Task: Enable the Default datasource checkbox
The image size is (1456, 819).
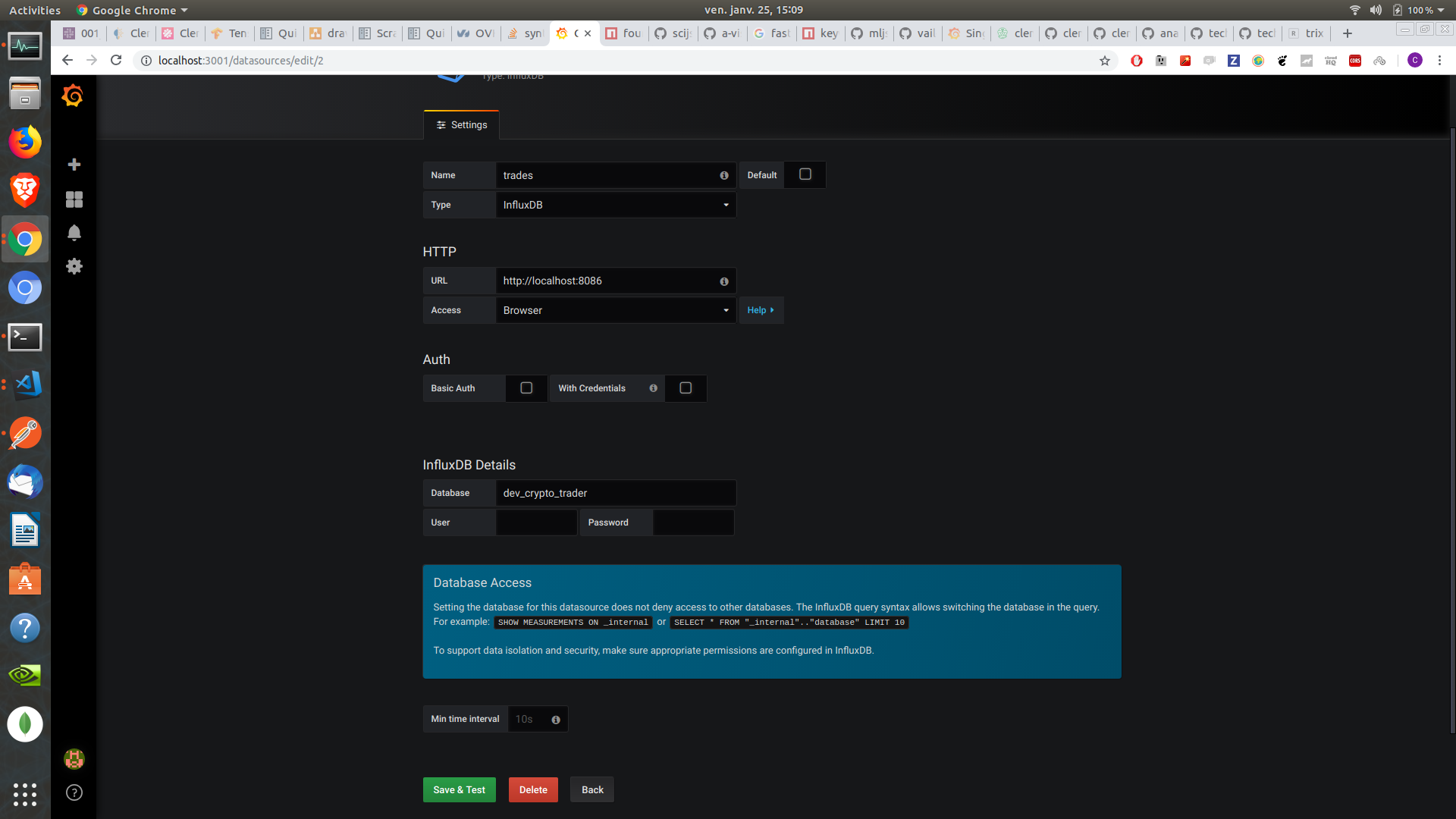Action: tap(805, 174)
